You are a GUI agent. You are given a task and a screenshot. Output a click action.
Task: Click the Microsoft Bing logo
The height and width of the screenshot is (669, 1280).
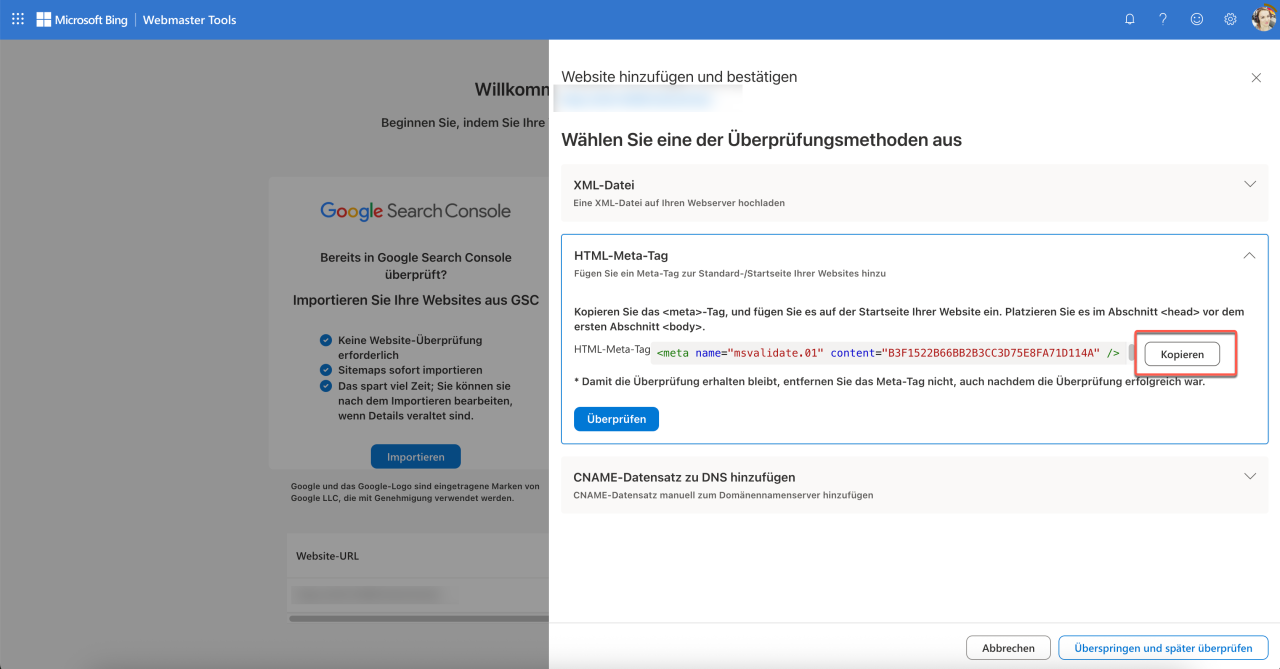coord(82,19)
